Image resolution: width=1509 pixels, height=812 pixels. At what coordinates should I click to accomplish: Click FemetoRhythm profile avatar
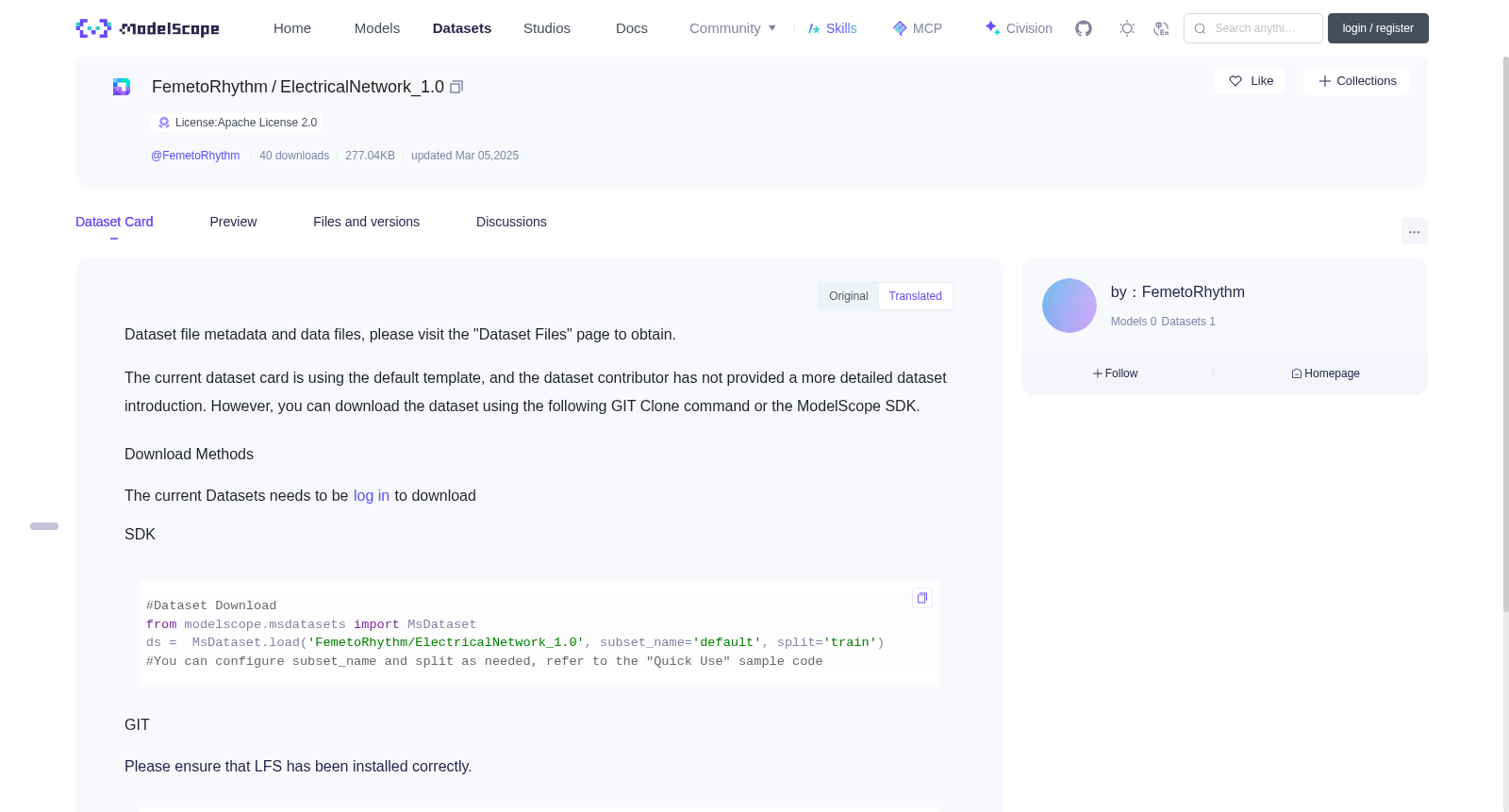tap(1070, 306)
